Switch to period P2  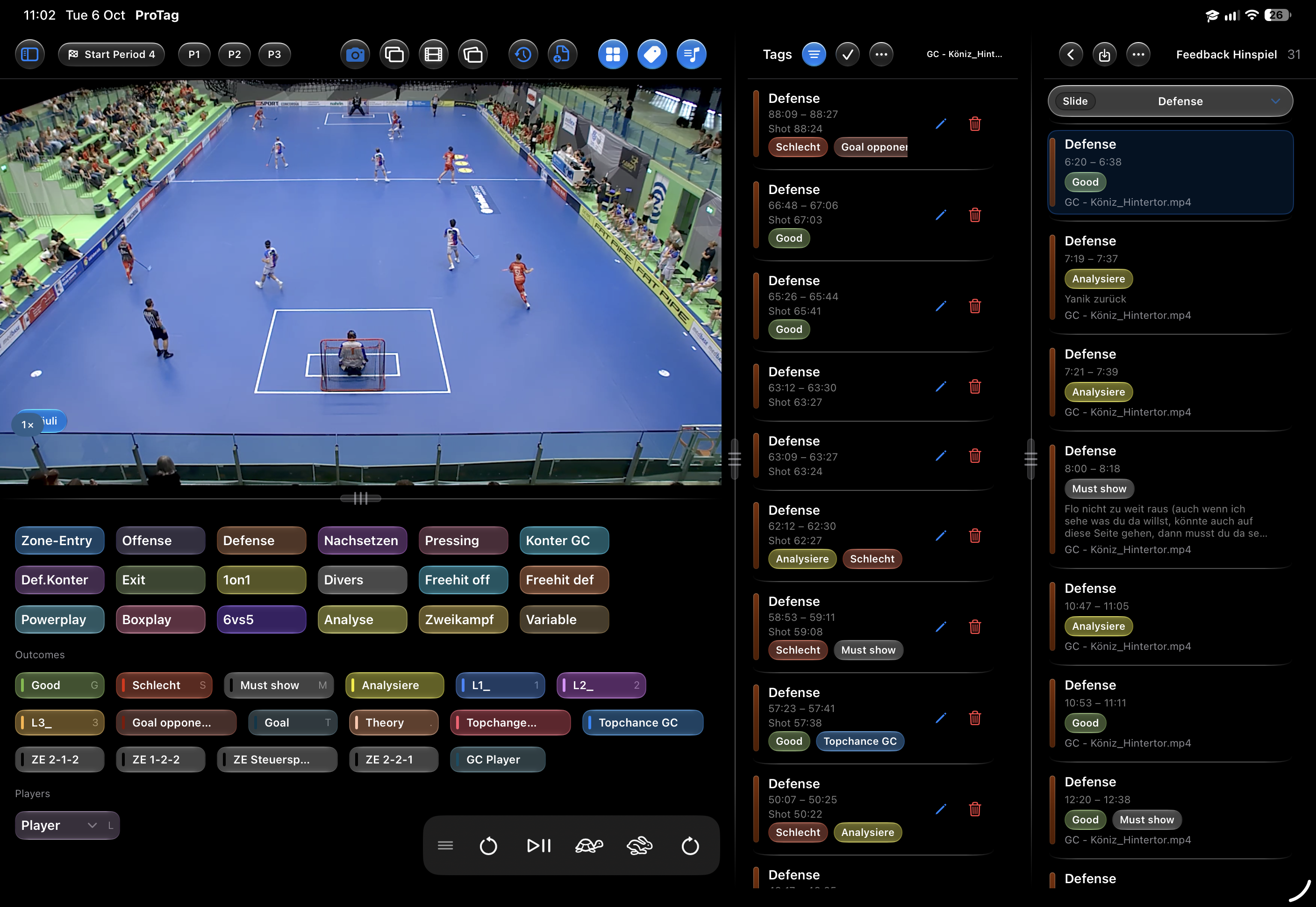pos(235,55)
